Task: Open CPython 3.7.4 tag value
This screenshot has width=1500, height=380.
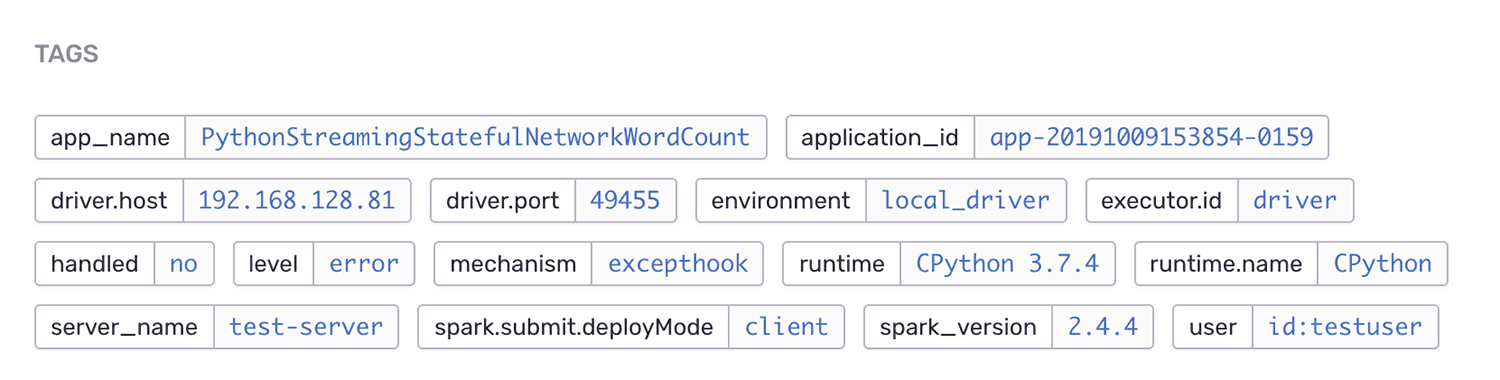Action: click(1008, 263)
